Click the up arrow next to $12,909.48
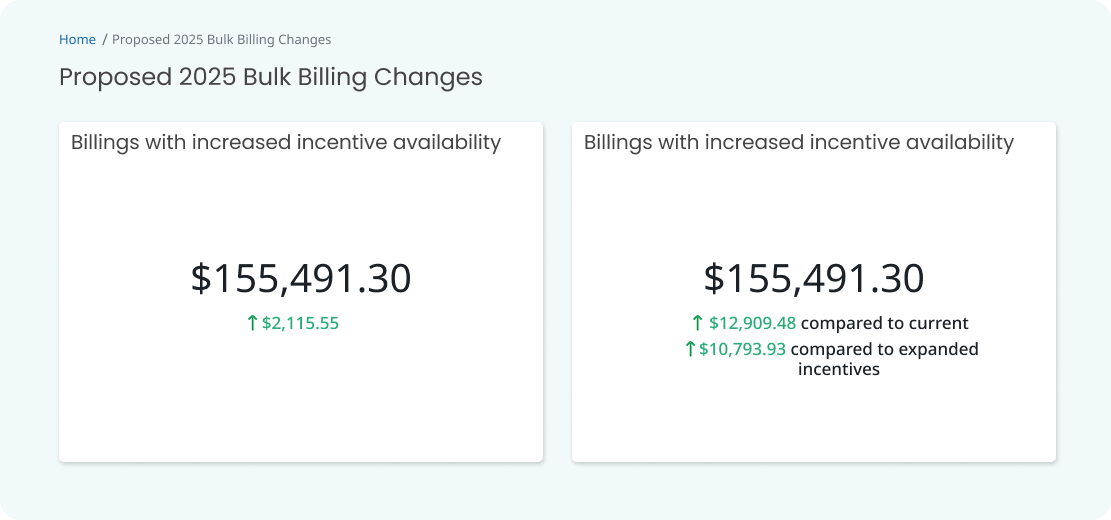The height and width of the screenshot is (520, 1111). 697,324
